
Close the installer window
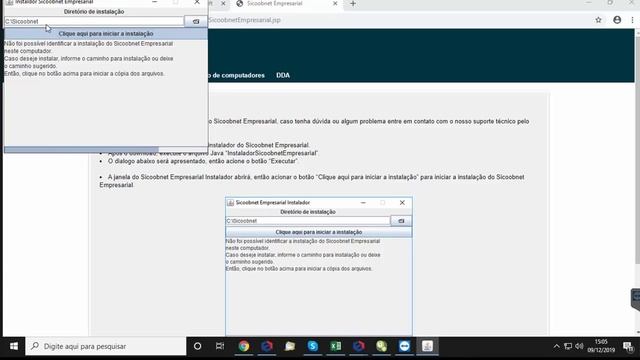197,2
